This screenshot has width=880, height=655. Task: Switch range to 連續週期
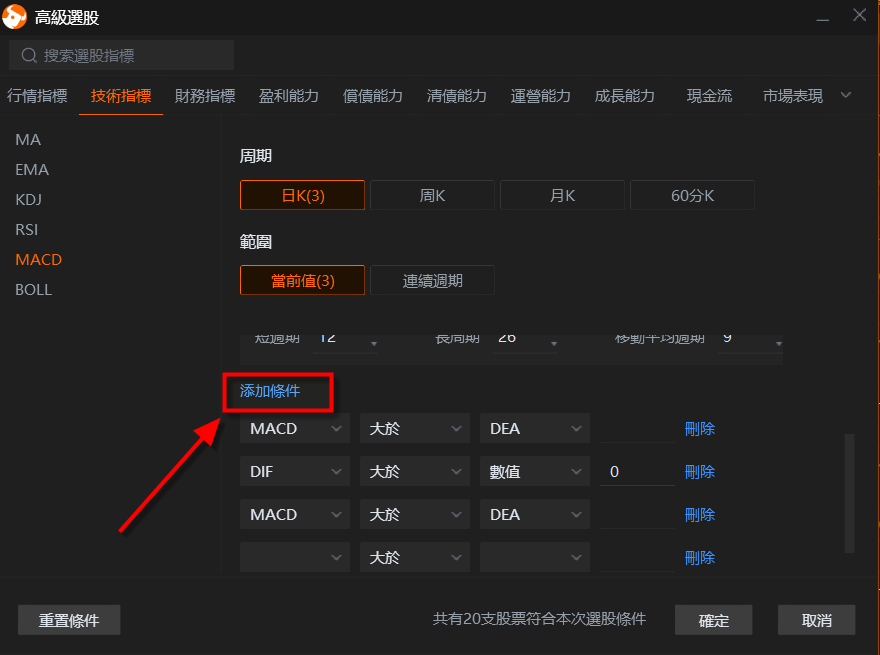(432, 281)
